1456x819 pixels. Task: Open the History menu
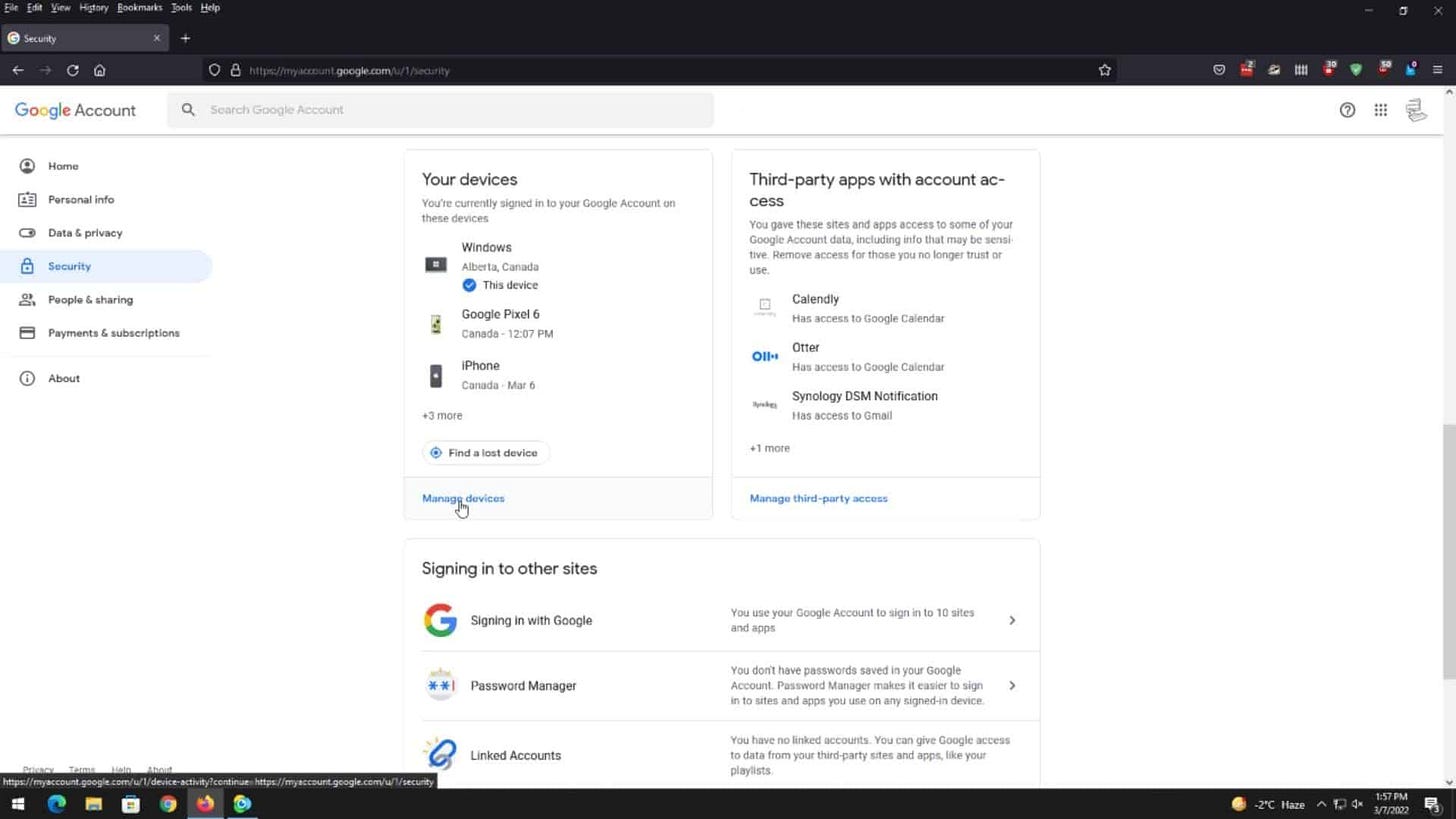(94, 7)
